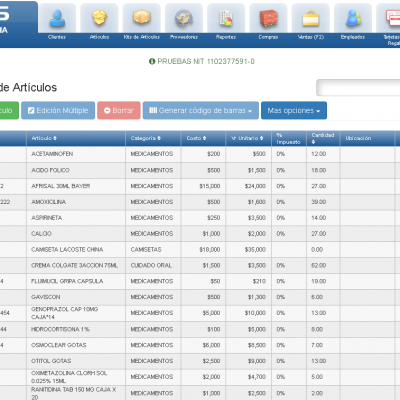This screenshot has width=400, height=400.
Task: Sort table by Categoría column
Action: click(x=146, y=138)
